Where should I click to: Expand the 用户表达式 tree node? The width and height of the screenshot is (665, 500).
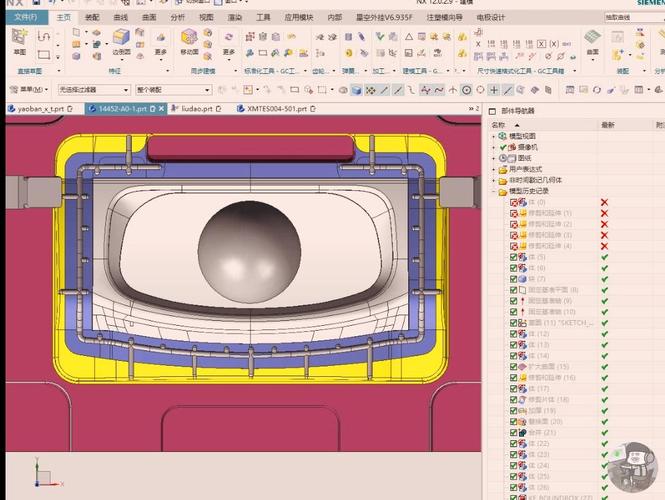pos(494,169)
